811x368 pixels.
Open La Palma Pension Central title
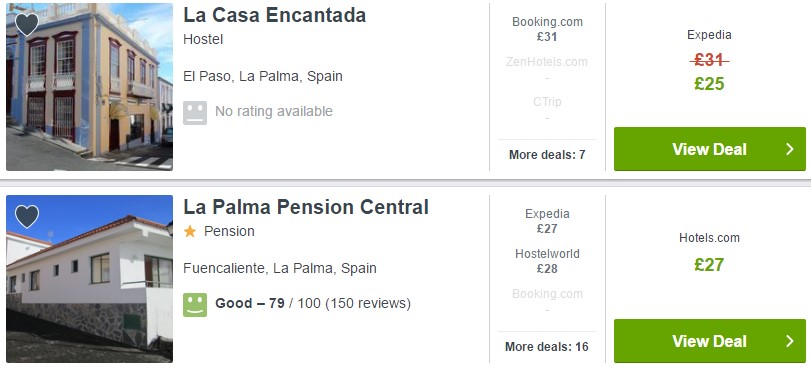click(306, 207)
